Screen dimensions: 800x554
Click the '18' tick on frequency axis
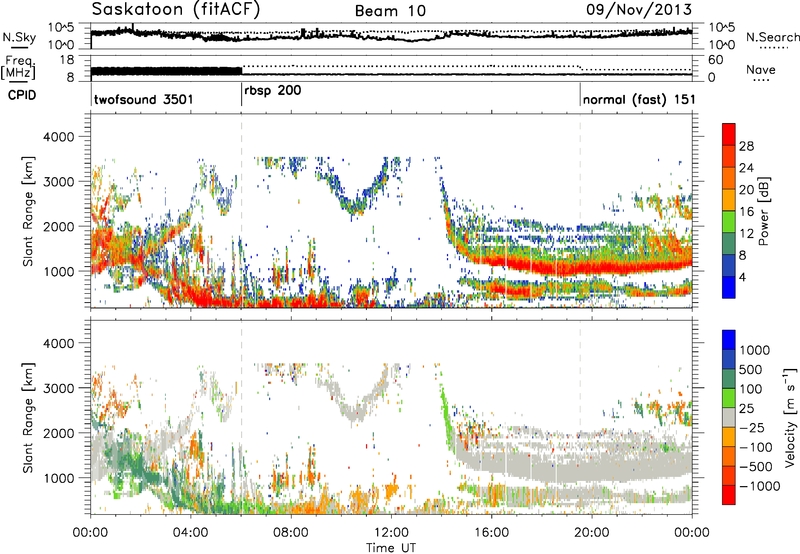click(66, 60)
